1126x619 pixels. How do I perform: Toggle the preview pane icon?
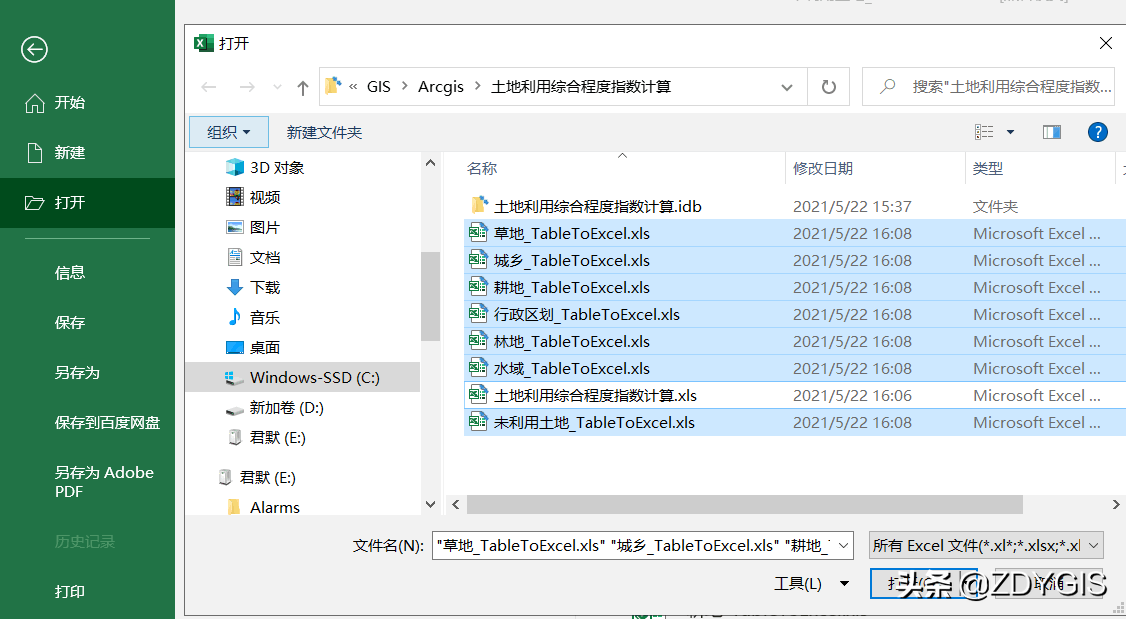pyautogui.click(x=1052, y=132)
